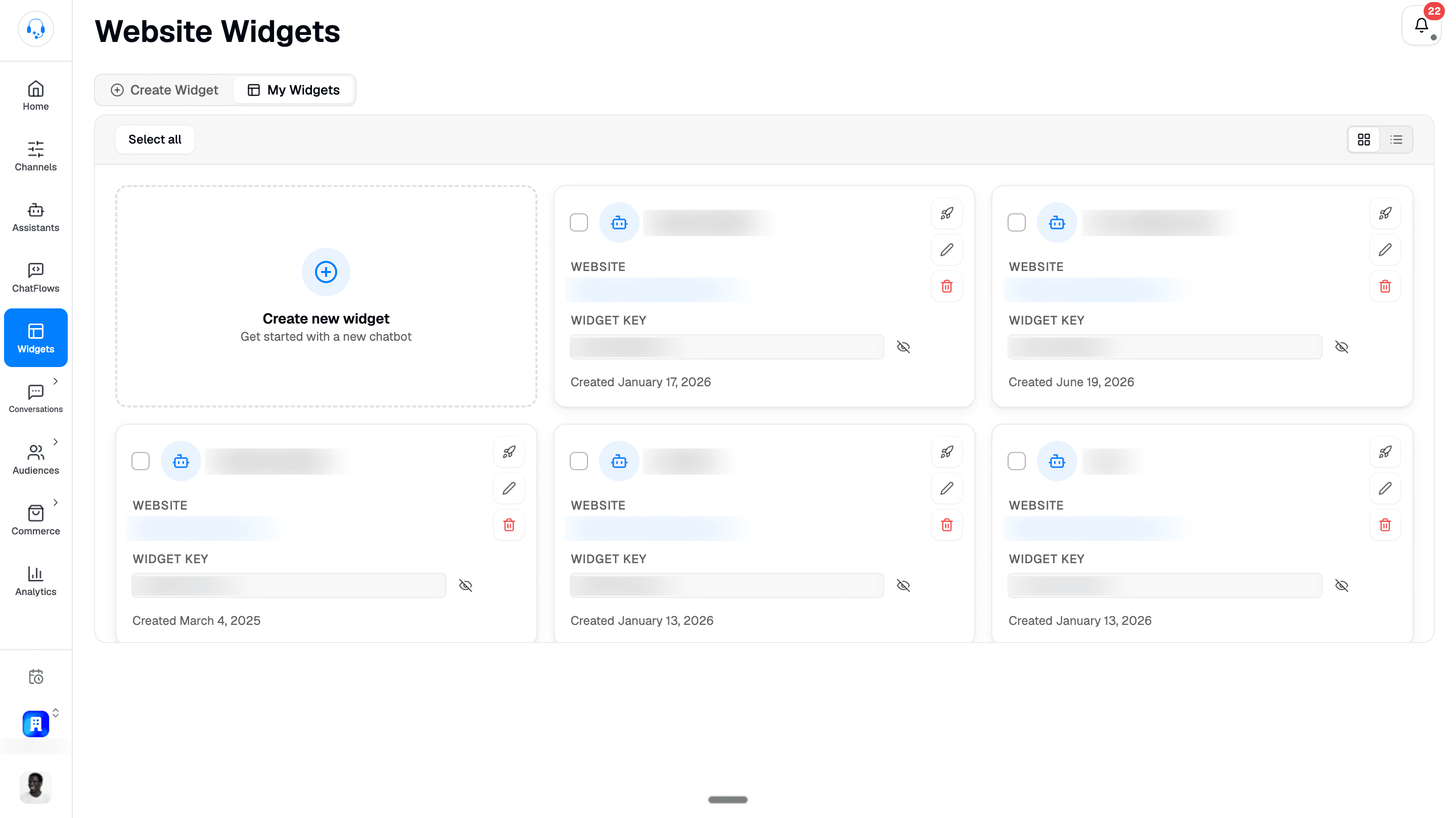This screenshot has height=818, width=1456.
Task: Click the bottom horizontal scroll handle
Action: [728, 799]
